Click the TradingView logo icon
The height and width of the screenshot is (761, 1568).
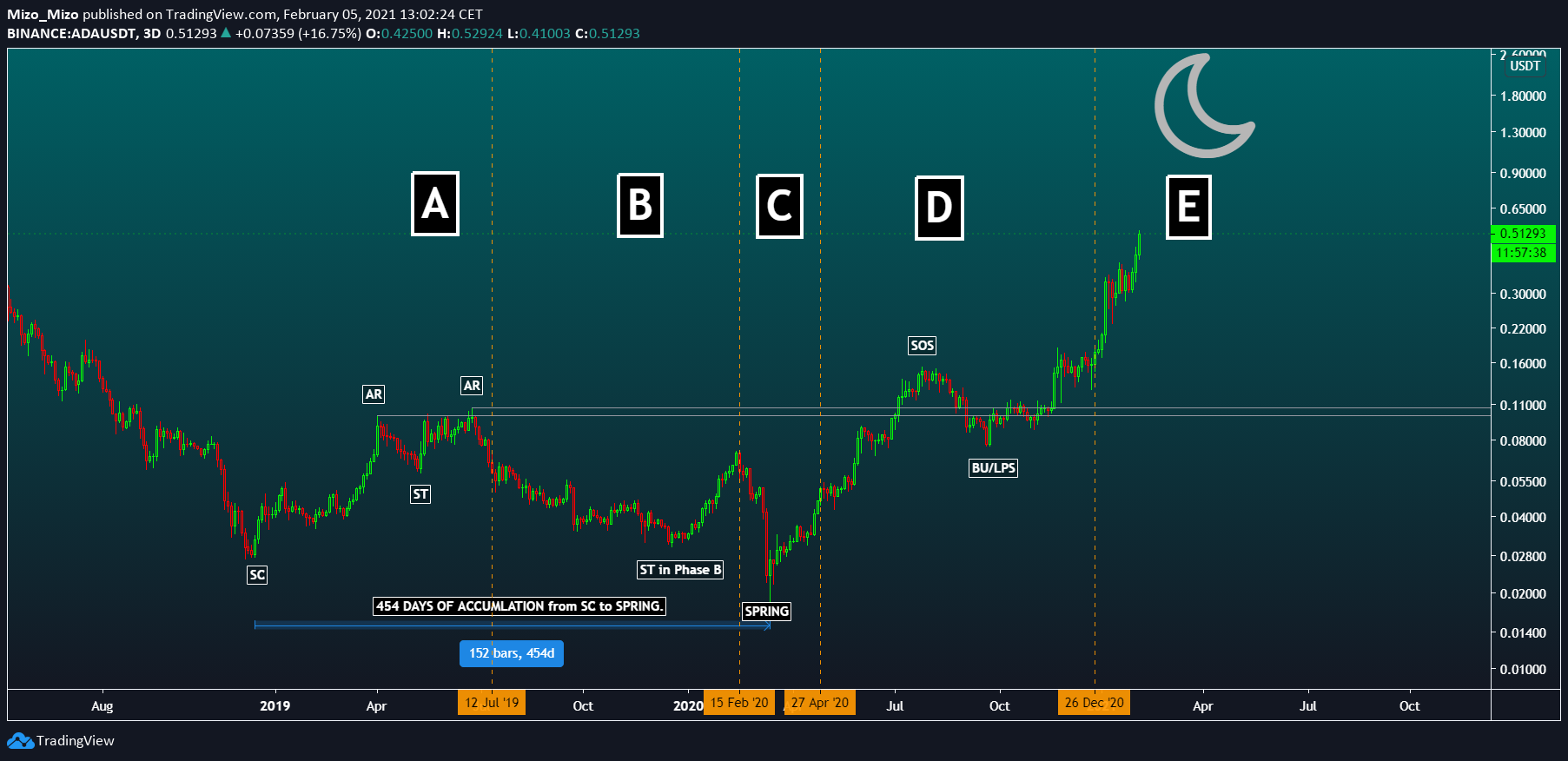[20, 741]
